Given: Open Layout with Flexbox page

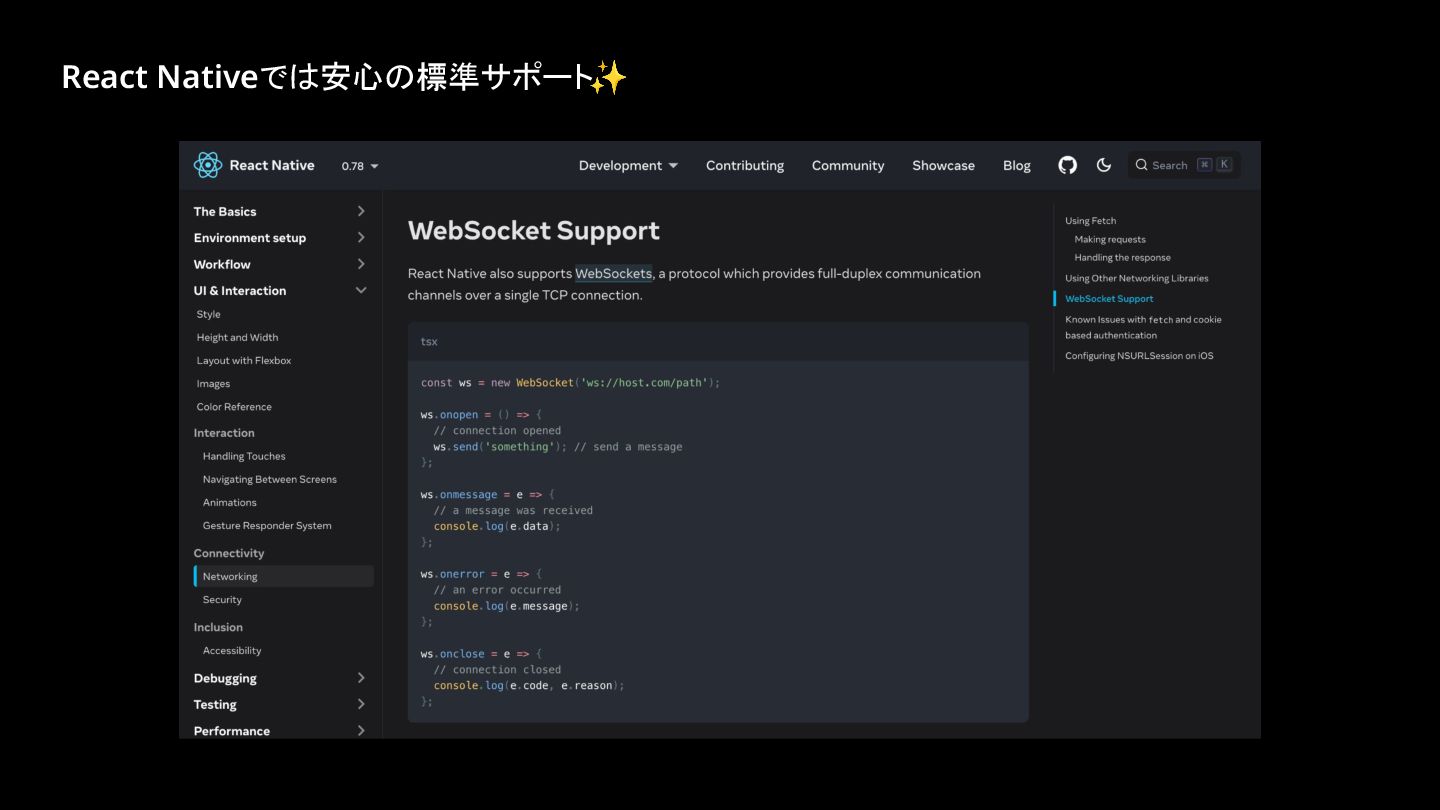Looking at the screenshot, I should click(x=244, y=360).
